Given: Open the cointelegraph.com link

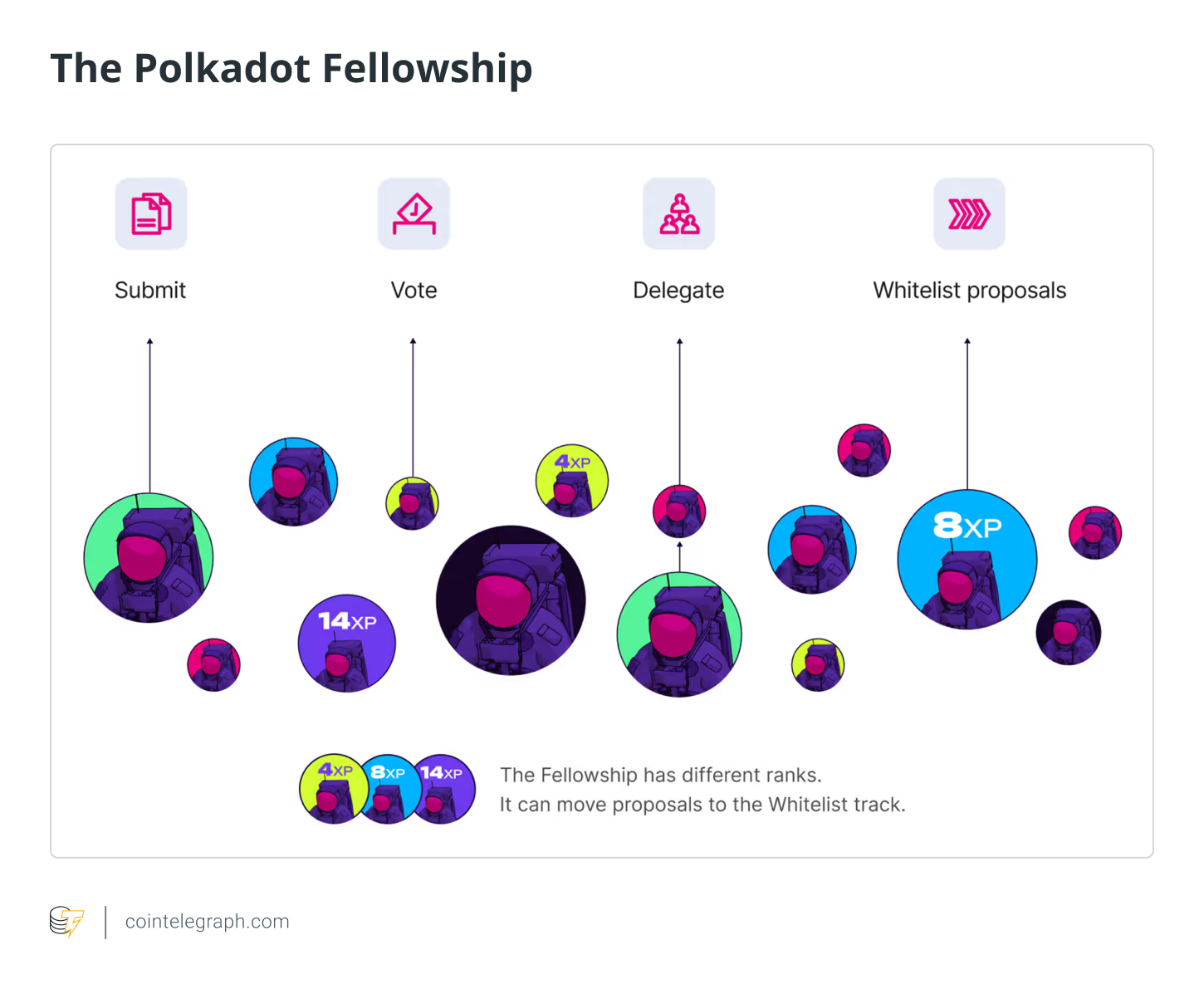Looking at the screenshot, I should click(x=207, y=922).
